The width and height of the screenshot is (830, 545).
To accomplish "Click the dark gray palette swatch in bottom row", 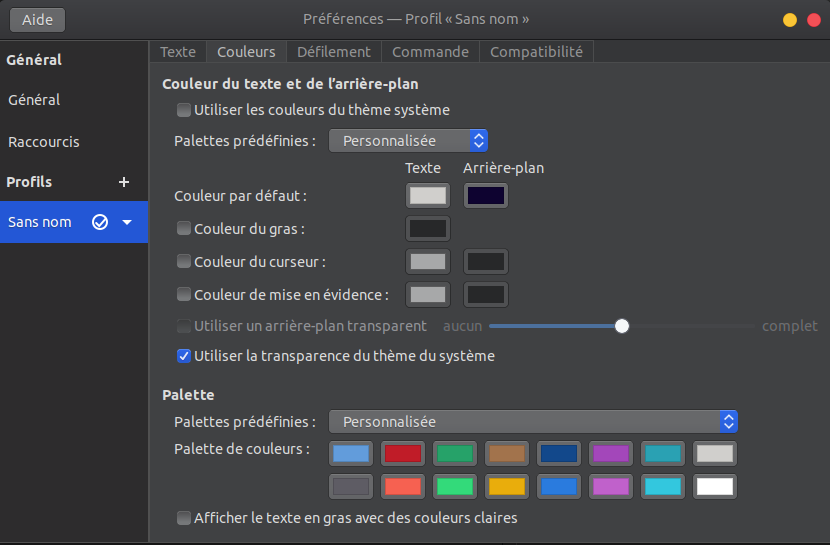I will 351,486.
